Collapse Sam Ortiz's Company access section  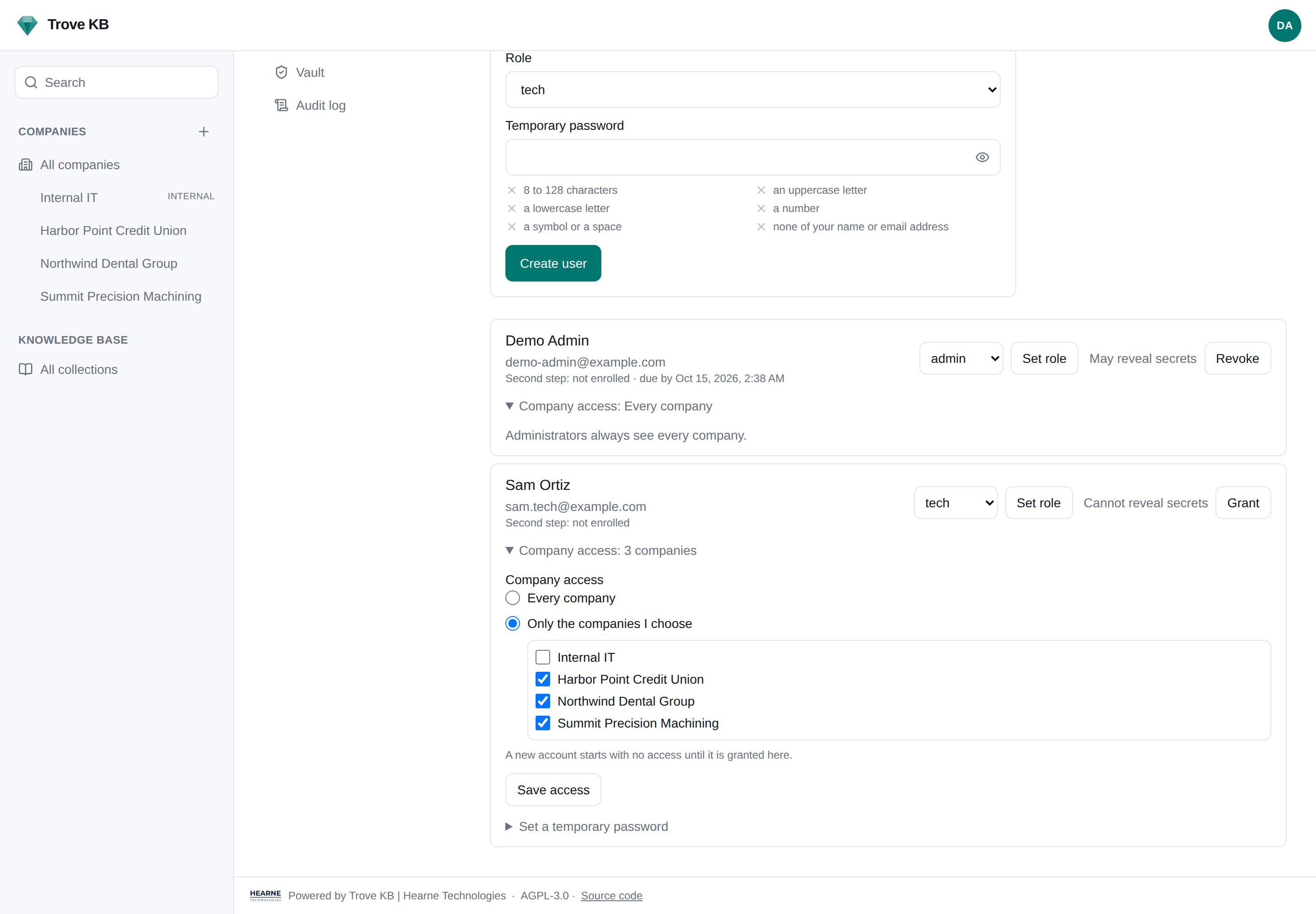(601, 550)
